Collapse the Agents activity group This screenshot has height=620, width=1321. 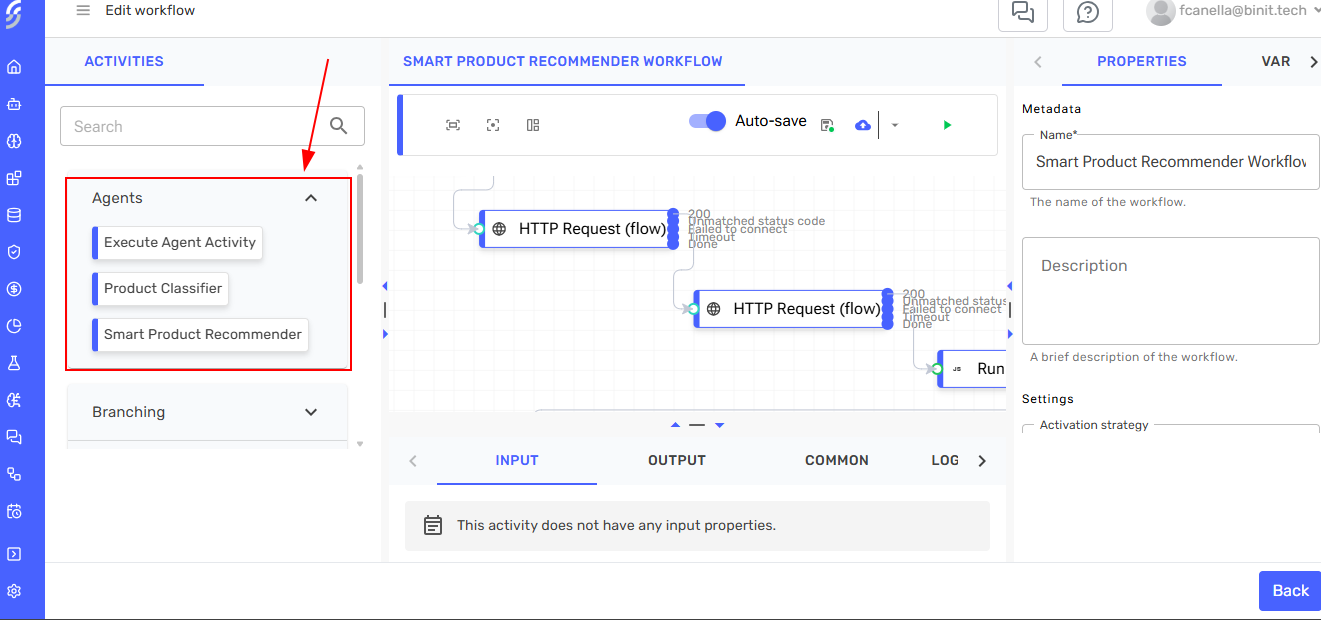(311, 198)
